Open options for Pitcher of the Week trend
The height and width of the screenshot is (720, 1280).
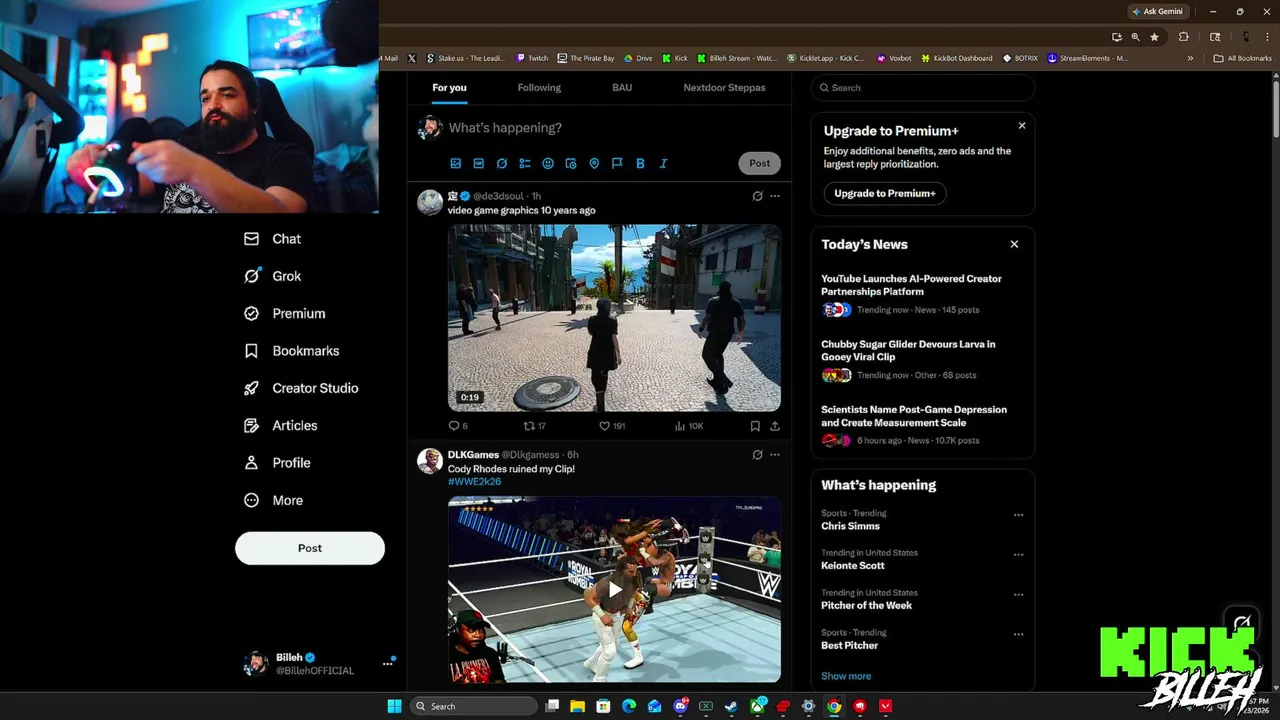[1018, 595]
